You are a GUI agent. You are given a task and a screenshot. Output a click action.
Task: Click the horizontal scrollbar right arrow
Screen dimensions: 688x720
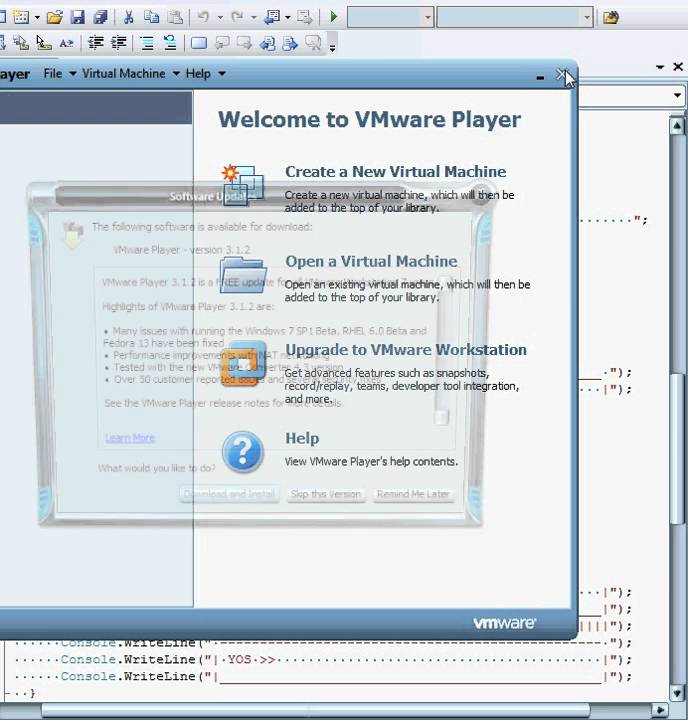tap(660, 709)
